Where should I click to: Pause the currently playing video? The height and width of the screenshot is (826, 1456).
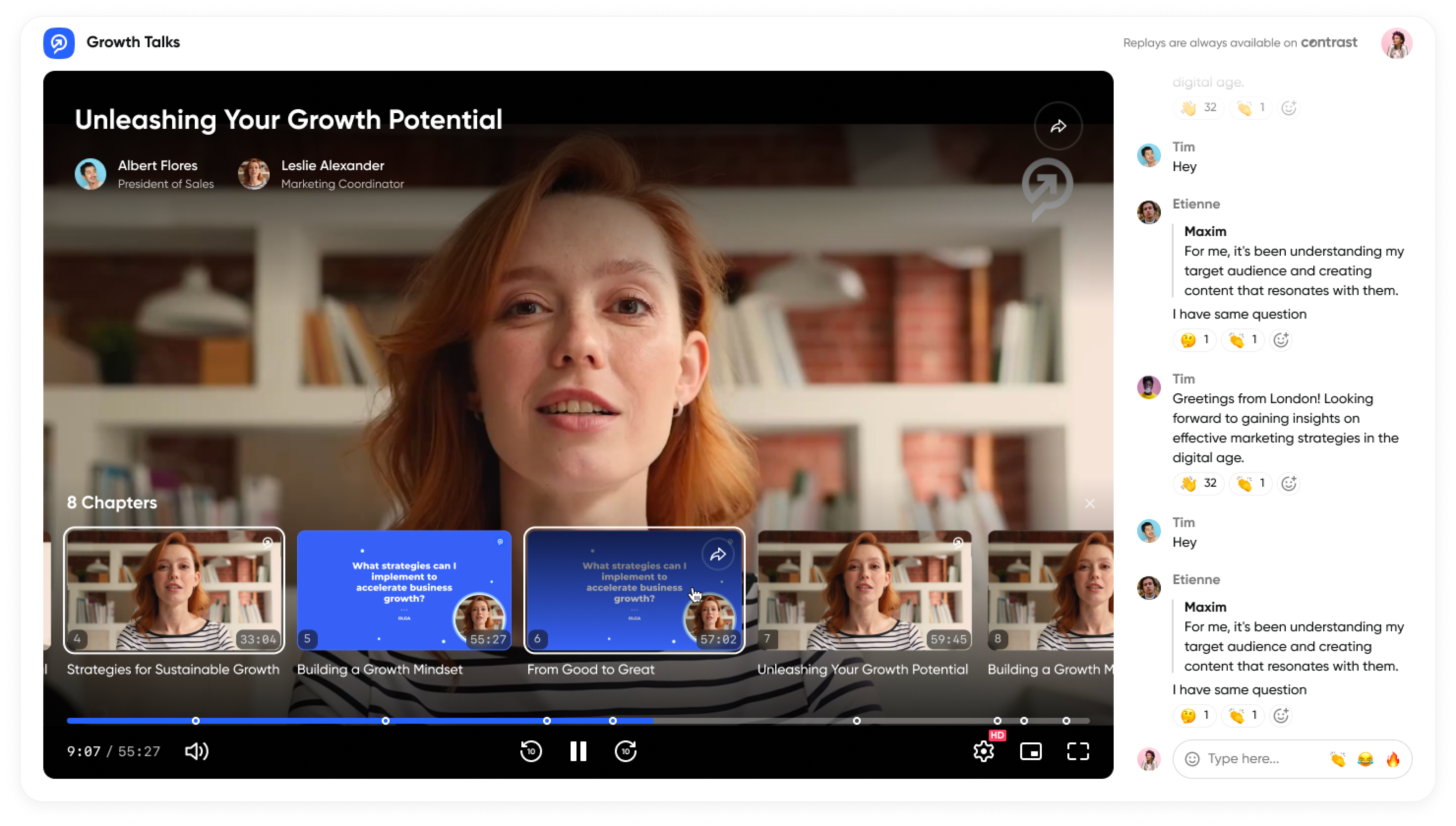578,751
